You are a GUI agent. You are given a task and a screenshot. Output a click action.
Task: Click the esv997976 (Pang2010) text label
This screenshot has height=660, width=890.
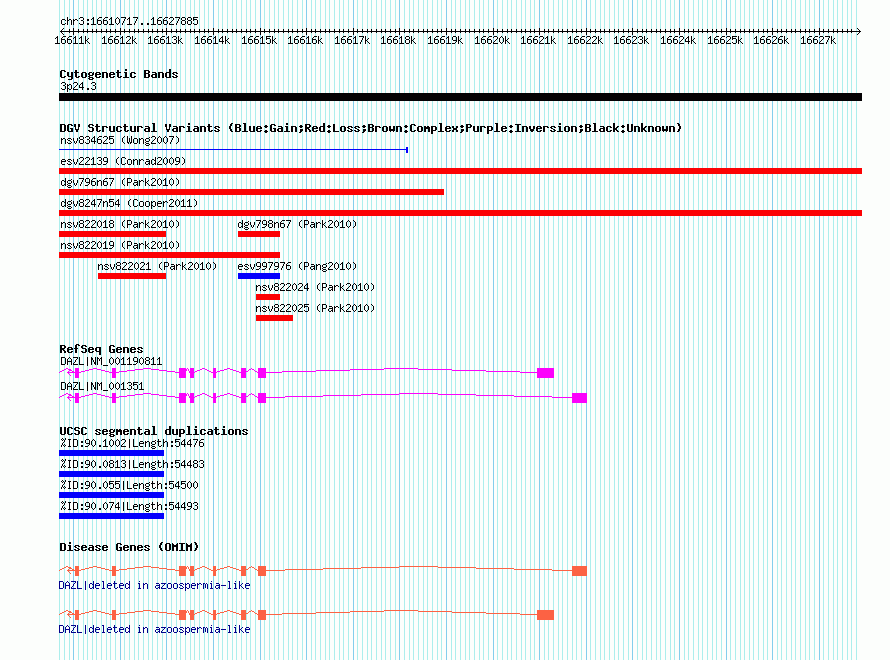[x=297, y=266]
